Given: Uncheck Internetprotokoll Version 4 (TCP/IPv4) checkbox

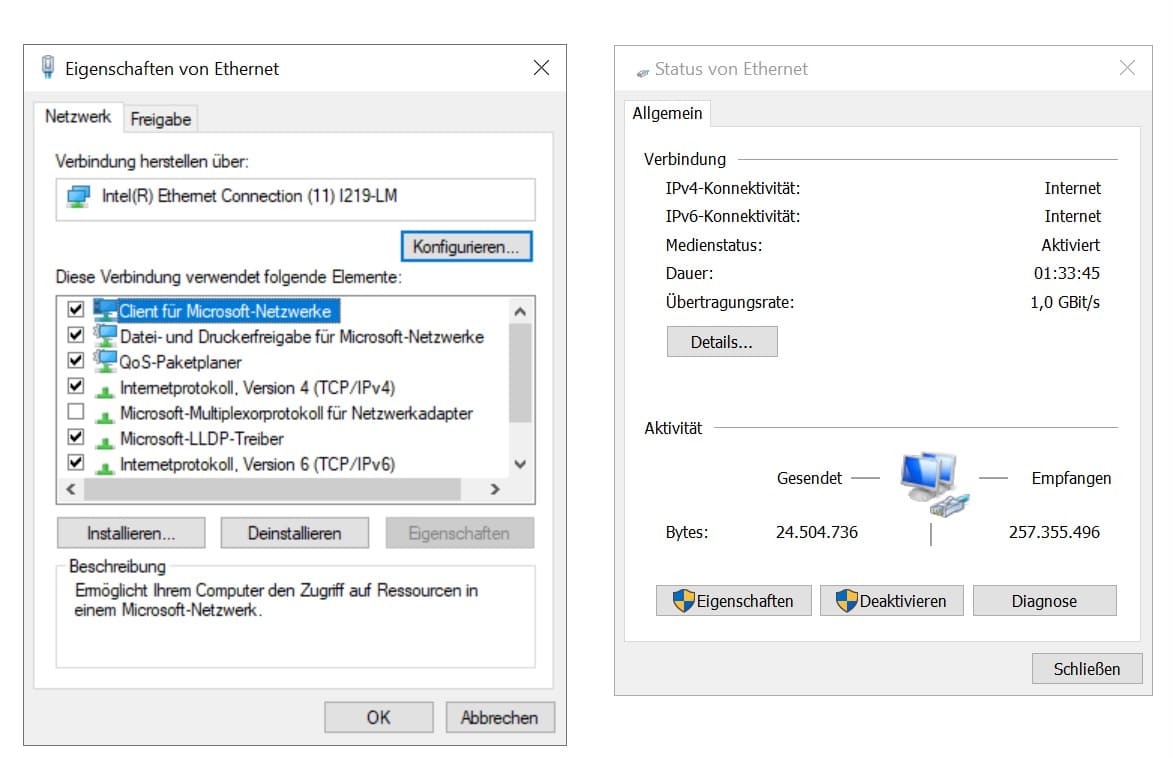Looking at the screenshot, I should click(x=75, y=386).
